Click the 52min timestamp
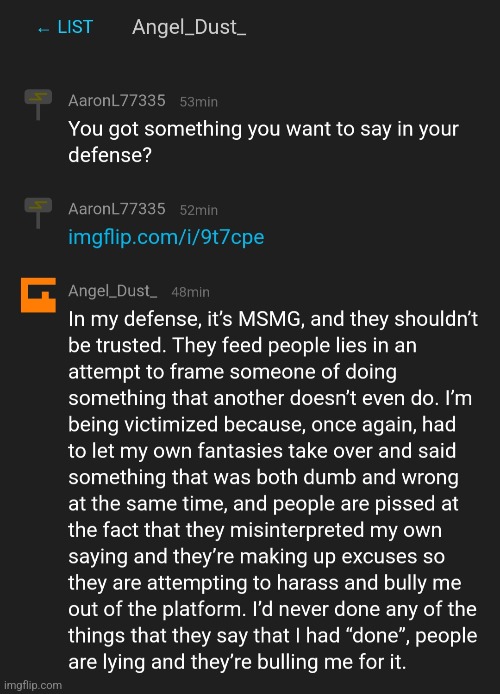This screenshot has width=500, height=694. [199, 210]
